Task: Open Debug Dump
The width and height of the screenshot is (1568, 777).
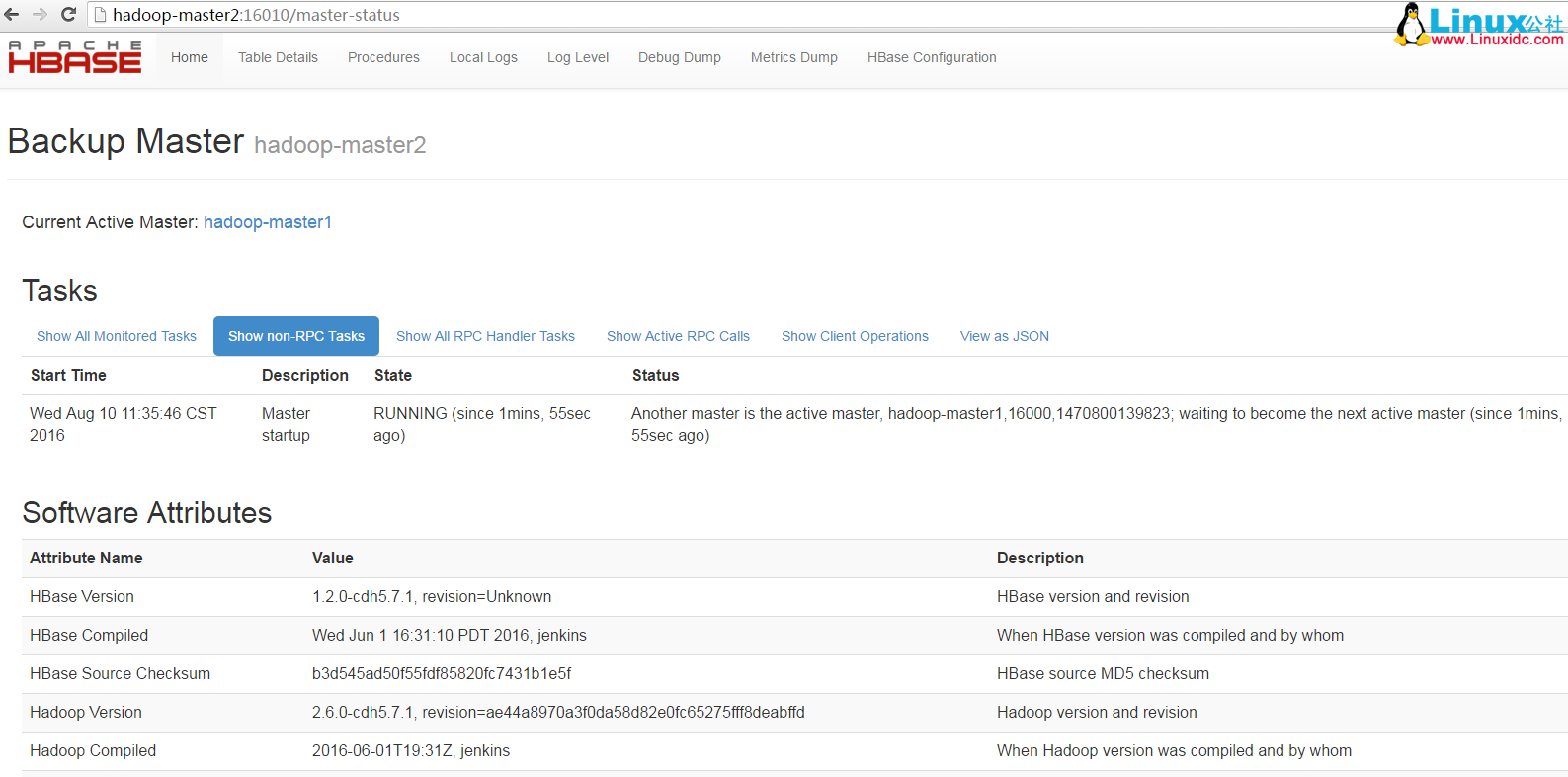Action: tap(680, 57)
